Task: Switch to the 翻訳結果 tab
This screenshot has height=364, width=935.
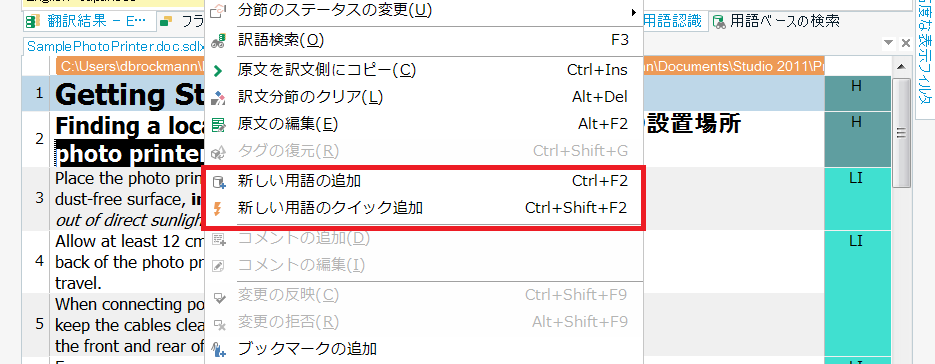Action: tap(89, 22)
